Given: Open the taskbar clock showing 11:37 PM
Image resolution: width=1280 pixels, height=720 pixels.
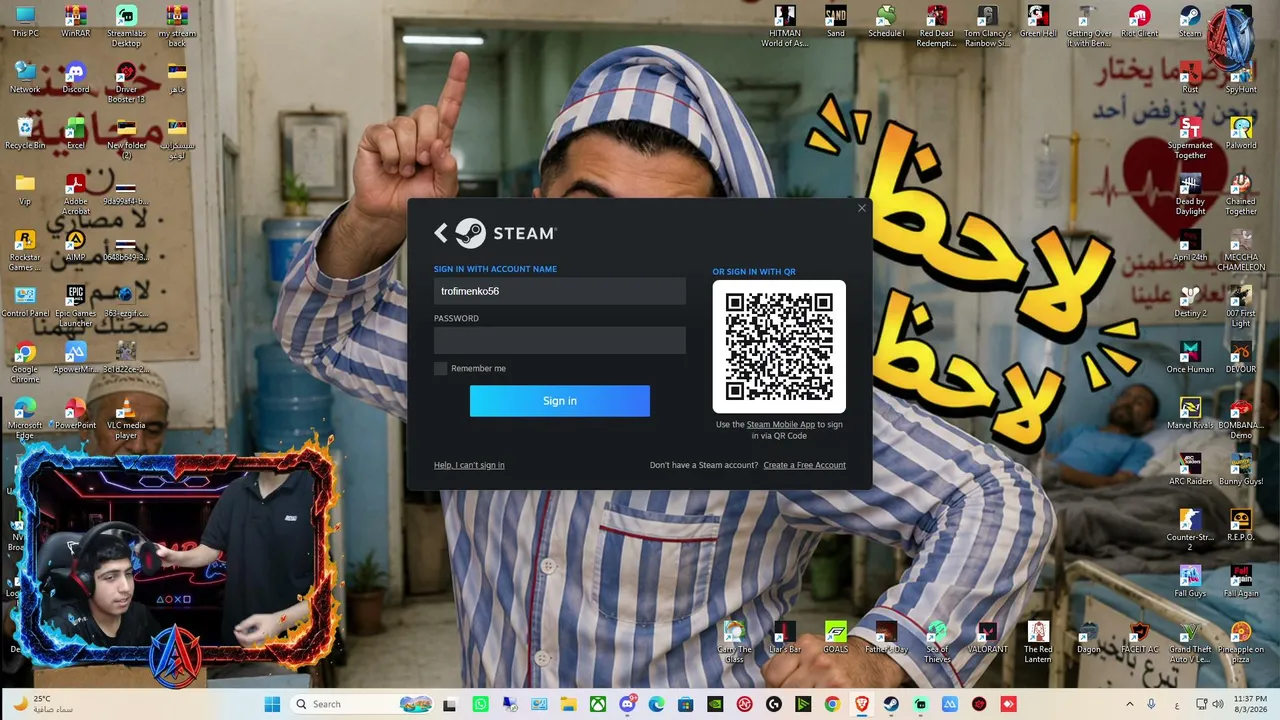Looking at the screenshot, I should [x=1250, y=704].
